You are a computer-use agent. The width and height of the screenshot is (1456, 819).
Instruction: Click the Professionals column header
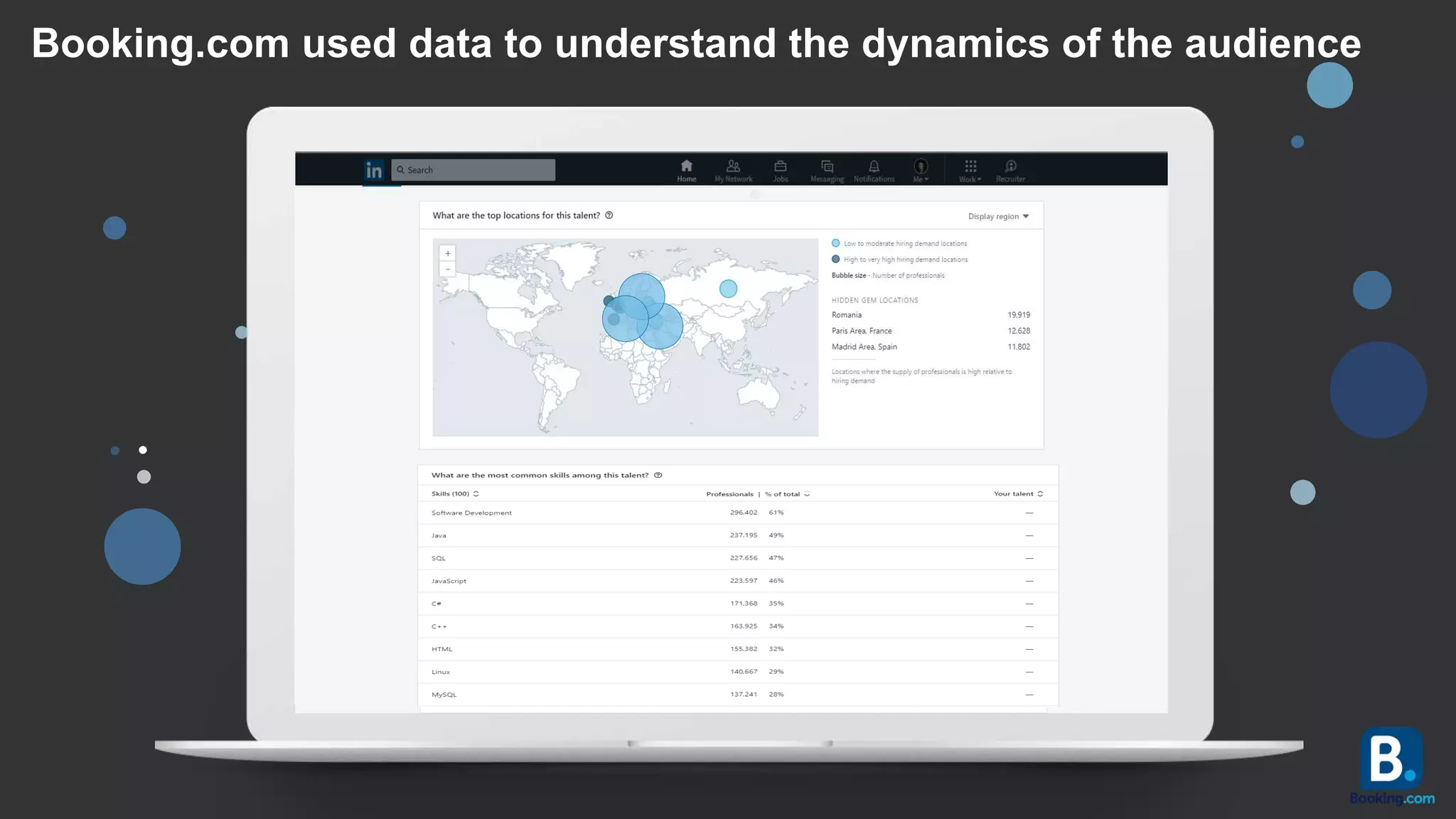click(x=729, y=494)
